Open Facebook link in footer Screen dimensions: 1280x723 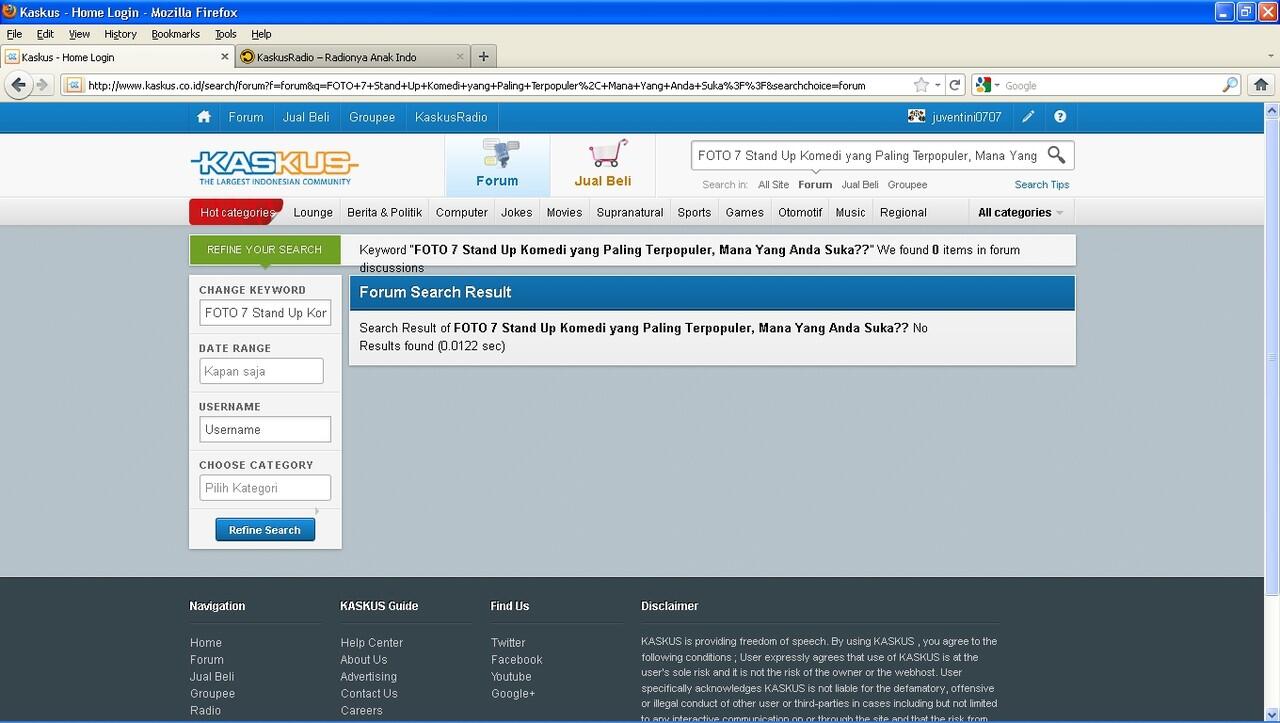coord(517,660)
